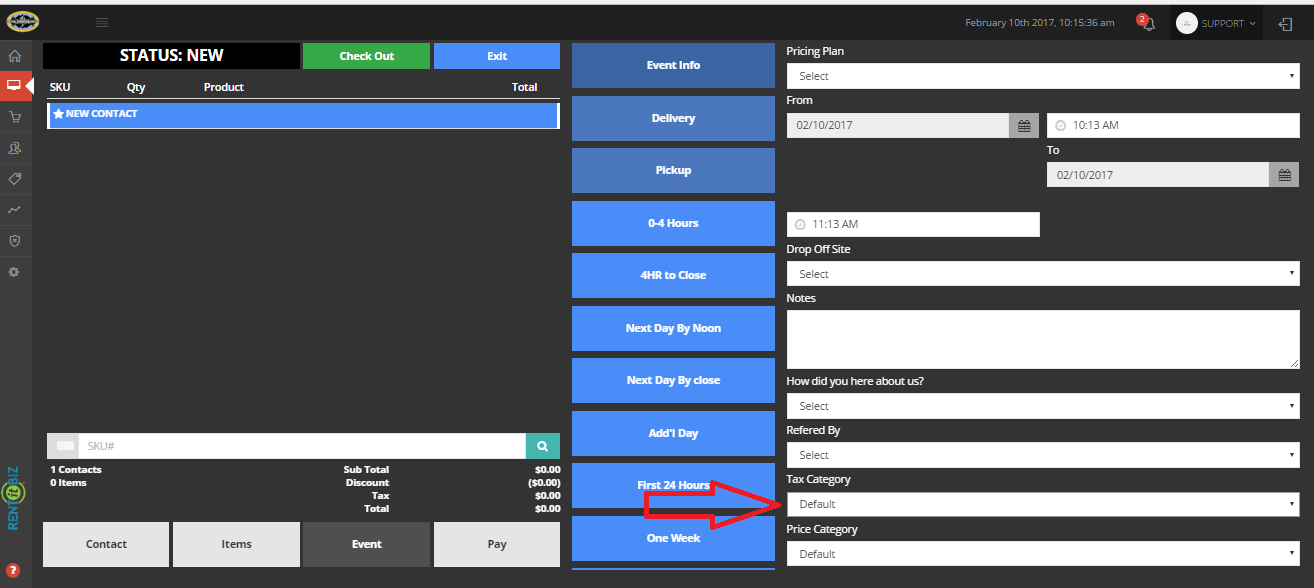Viewport: 1314px width, 588px height.
Task: Toggle the hamburger menu icon
Action: [x=102, y=22]
